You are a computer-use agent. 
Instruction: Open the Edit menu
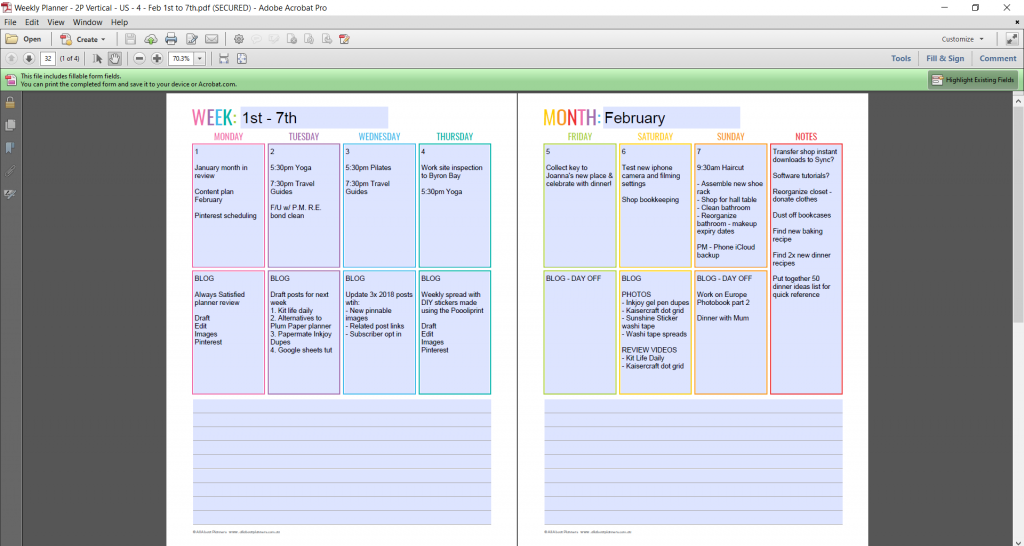(32, 22)
